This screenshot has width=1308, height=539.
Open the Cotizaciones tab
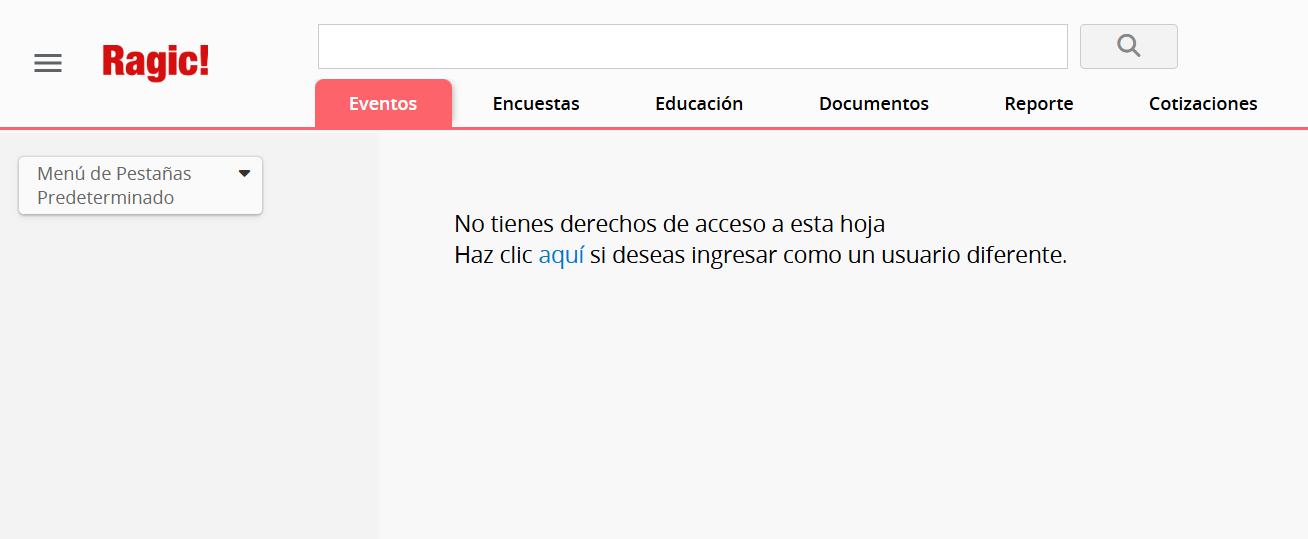[x=1203, y=104]
